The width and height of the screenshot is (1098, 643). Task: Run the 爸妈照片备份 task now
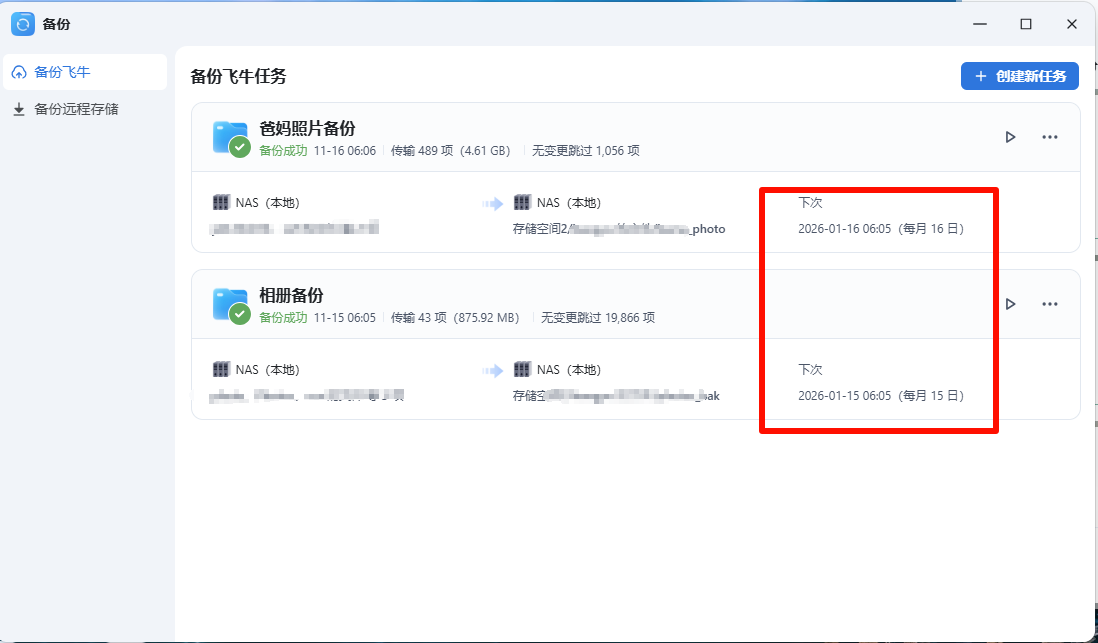1010,137
